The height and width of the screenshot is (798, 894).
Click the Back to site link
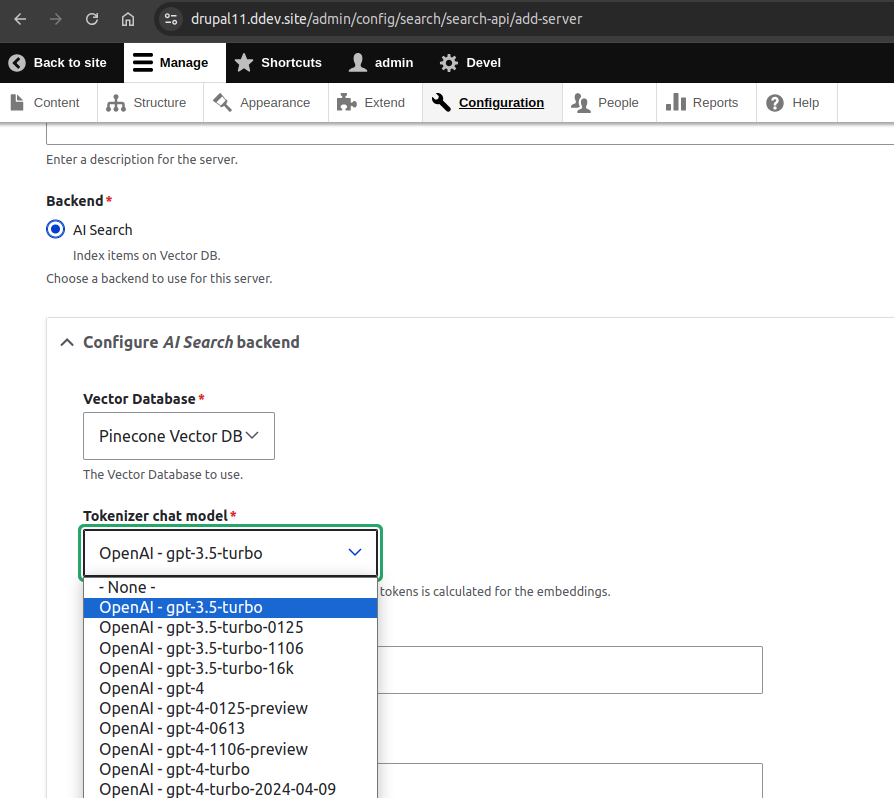point(62,62)
